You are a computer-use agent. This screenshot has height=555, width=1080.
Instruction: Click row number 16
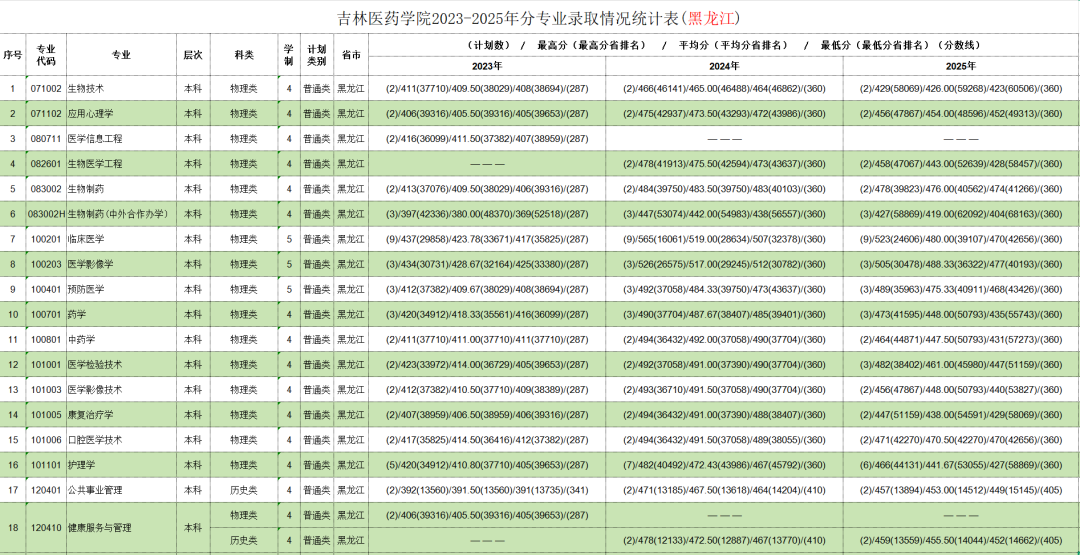[12, 465]
